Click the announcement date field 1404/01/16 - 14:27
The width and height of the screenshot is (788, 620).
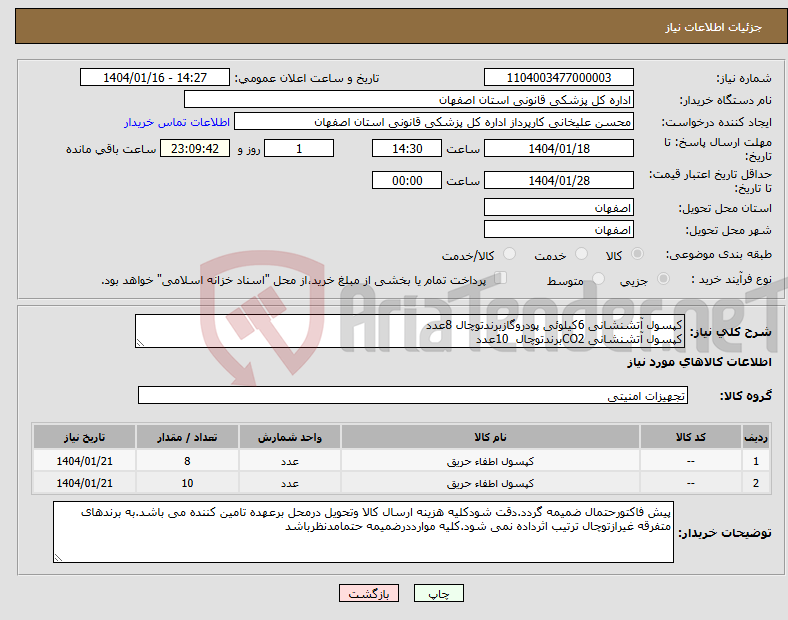coord(155,77)
